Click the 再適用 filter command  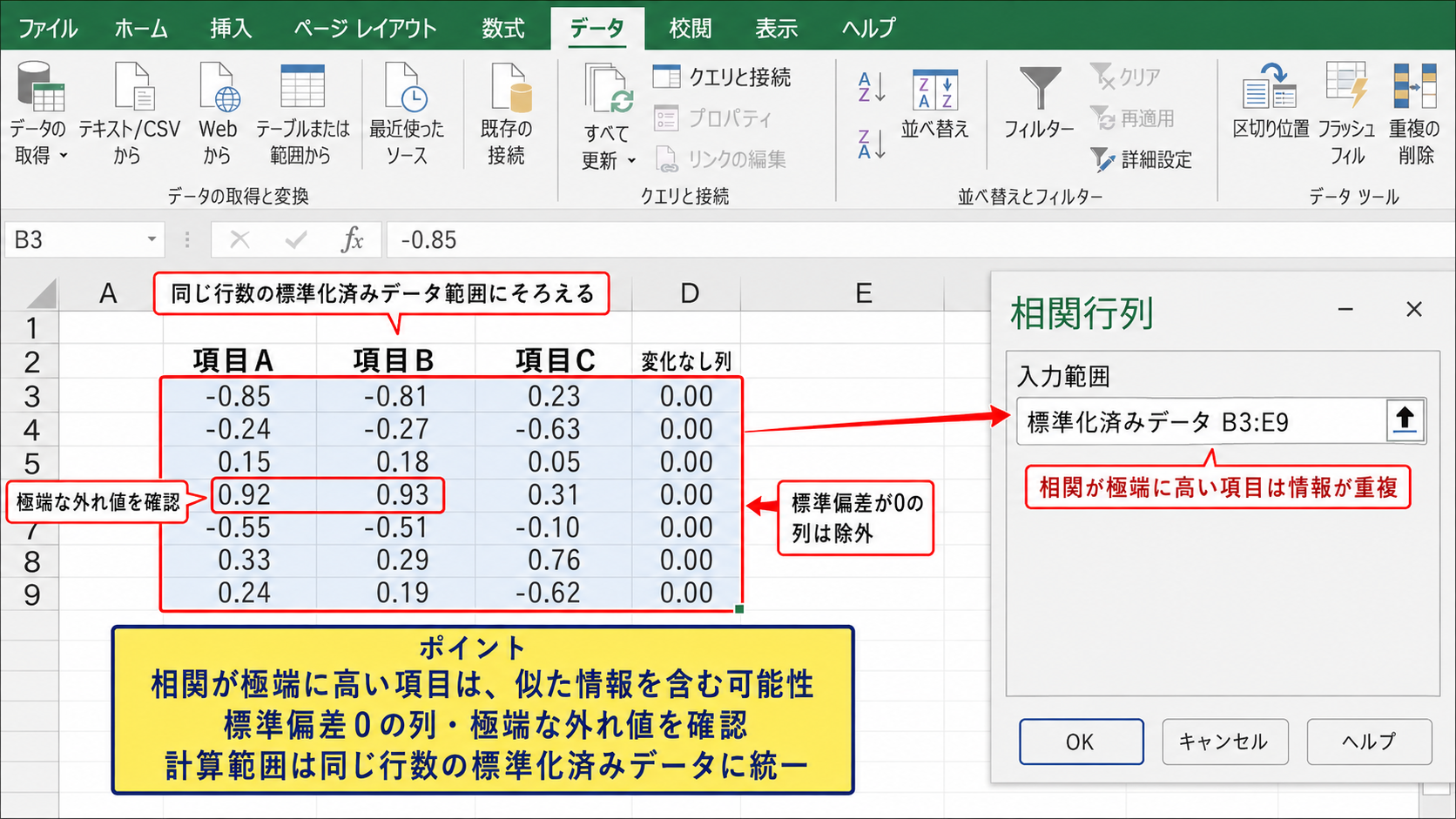click(1132, 118)
